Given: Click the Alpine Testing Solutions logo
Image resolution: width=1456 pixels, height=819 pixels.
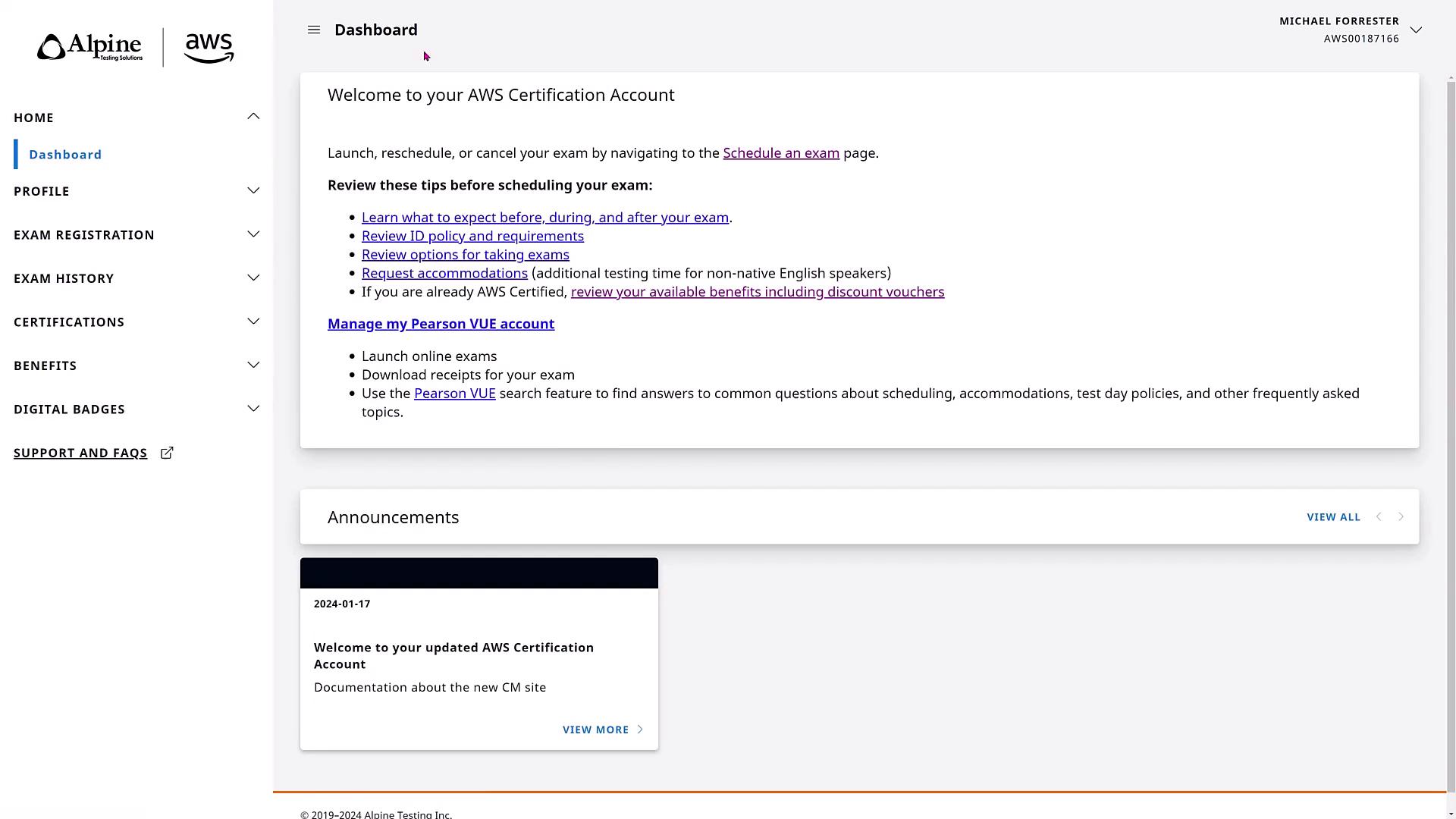Looking at the screenshot, I should [x=90, y=47].
